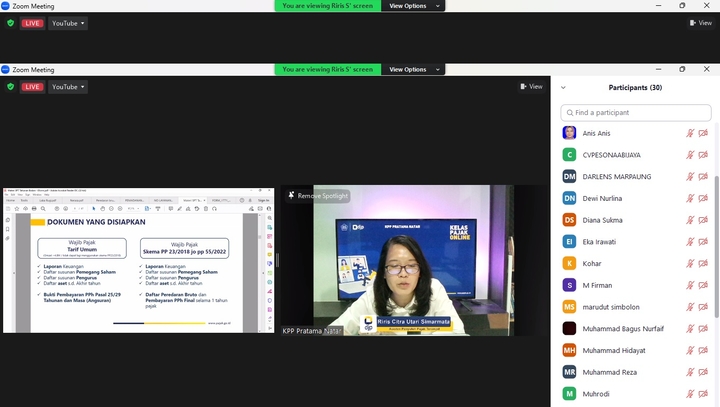Click the View layout button
This screenshot has height=407, width=720.
click(x=531, y=87)
